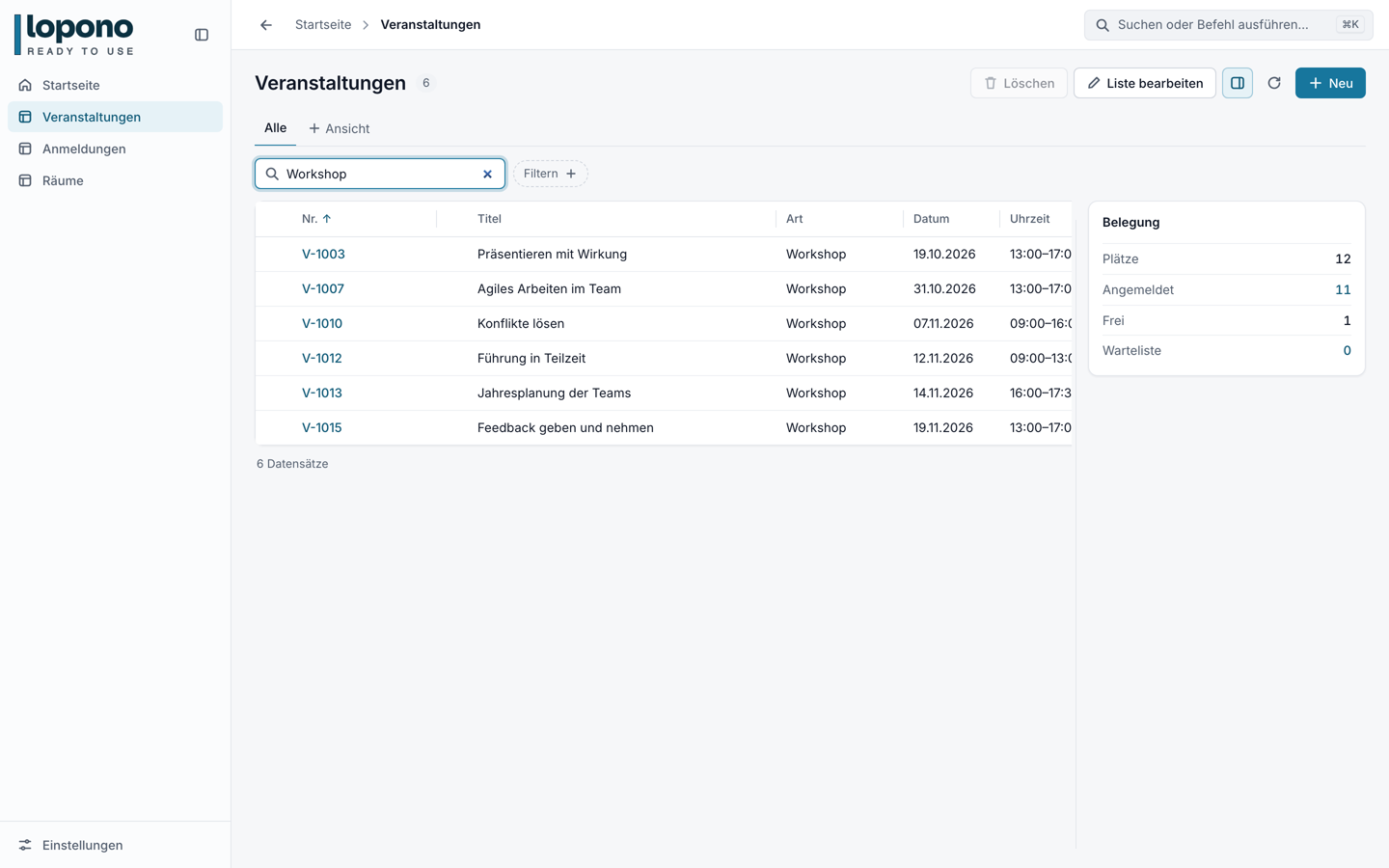Select the title "Konflikte lösen"
Screen dimensions: 1389x868
[x=521, y=324]
